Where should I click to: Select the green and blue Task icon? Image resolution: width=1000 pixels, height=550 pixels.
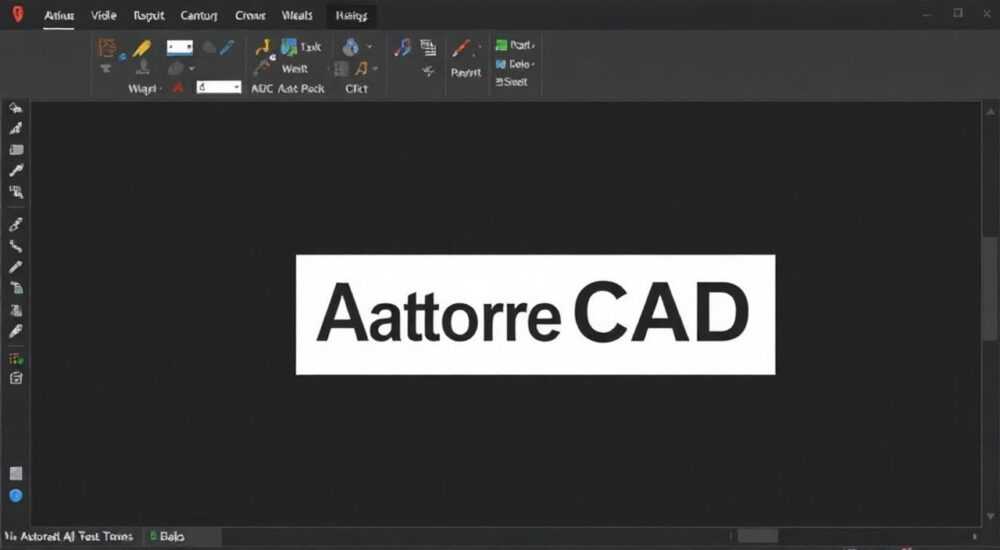[x=290, y=47]
